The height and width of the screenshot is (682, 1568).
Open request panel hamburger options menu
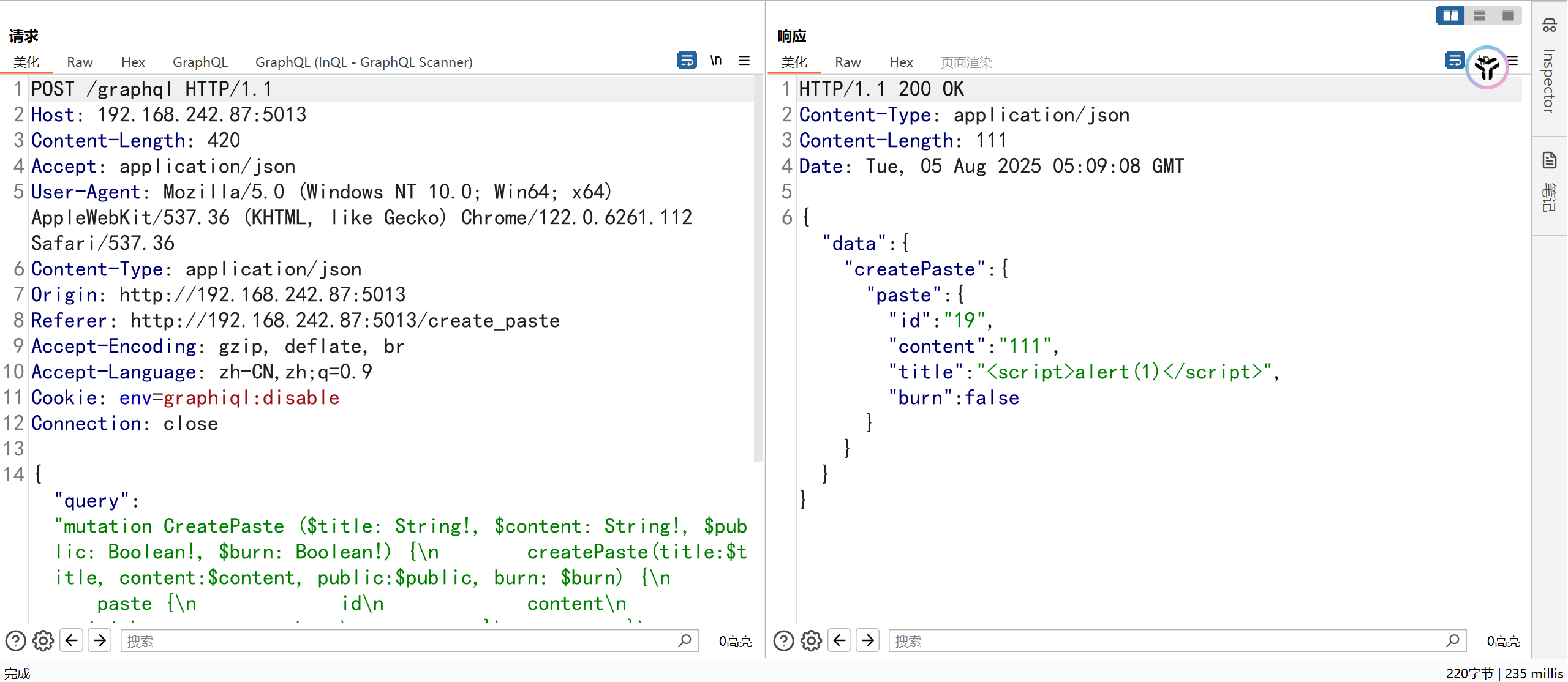(744, 60)
